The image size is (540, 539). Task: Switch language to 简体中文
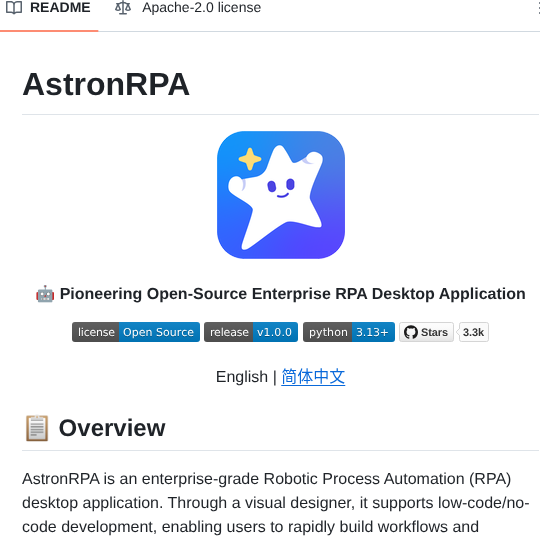click(x=313, y=376)
